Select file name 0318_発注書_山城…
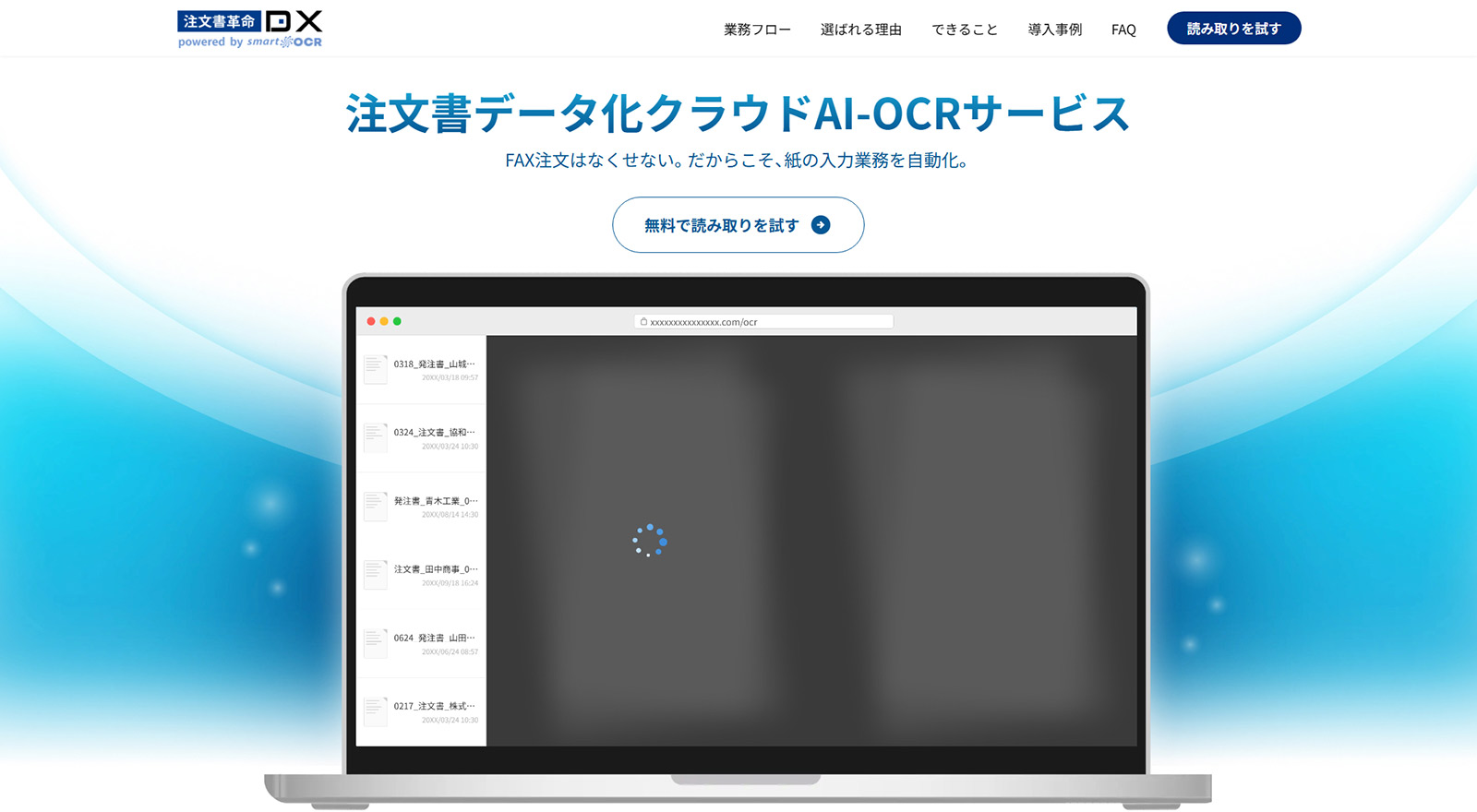 (434, 364)
